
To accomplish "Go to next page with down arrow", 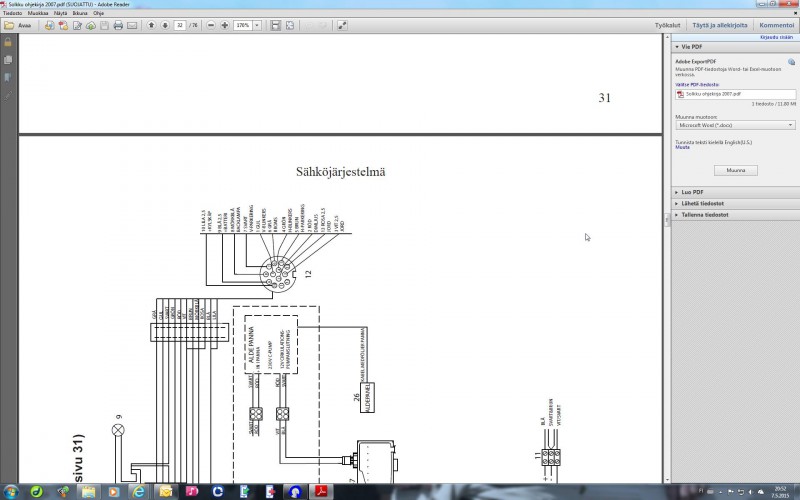I will 164,24.
